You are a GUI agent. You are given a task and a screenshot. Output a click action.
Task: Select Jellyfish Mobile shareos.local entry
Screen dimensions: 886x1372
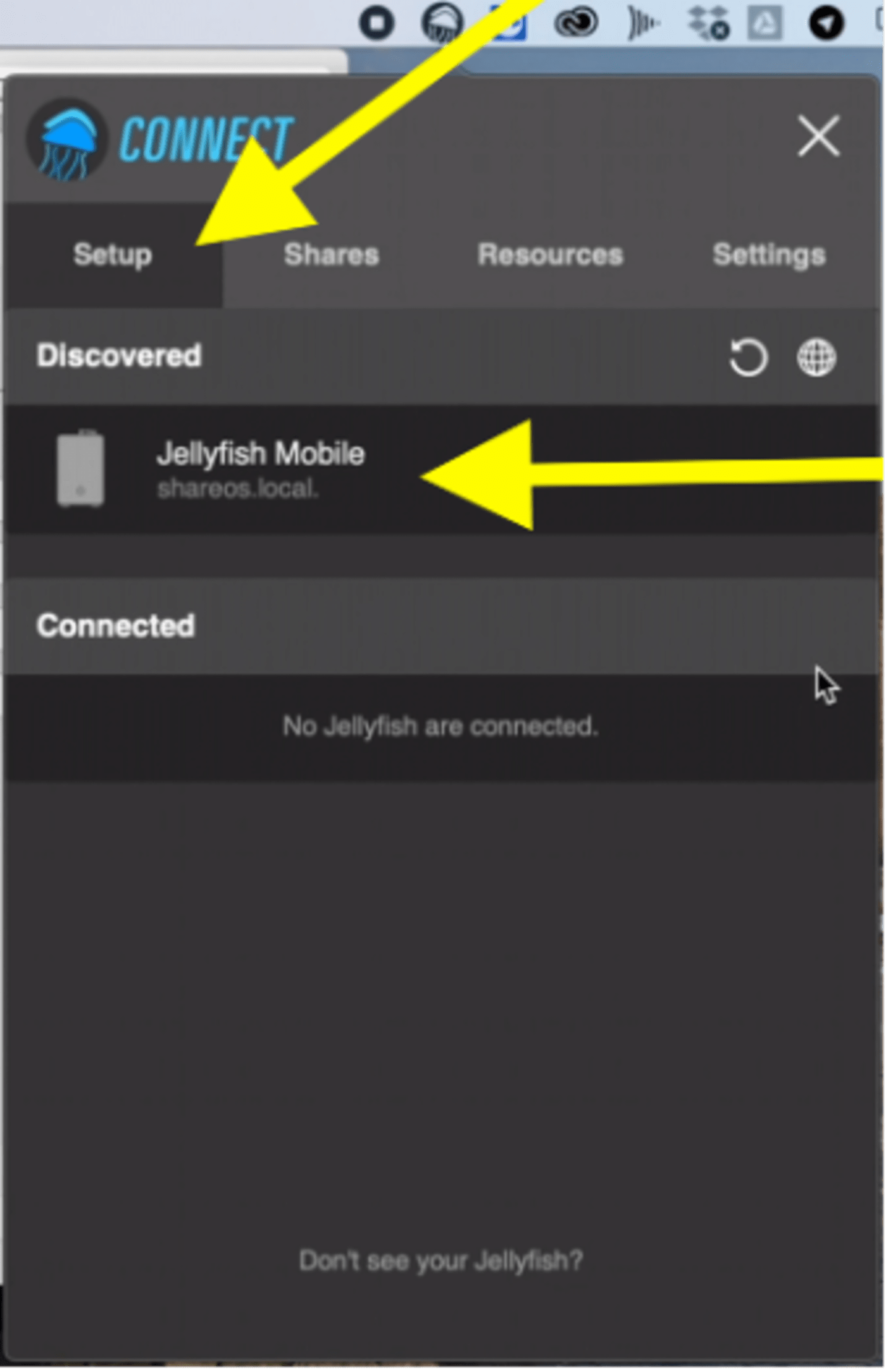pyautogui.click(x=441, y=469)
